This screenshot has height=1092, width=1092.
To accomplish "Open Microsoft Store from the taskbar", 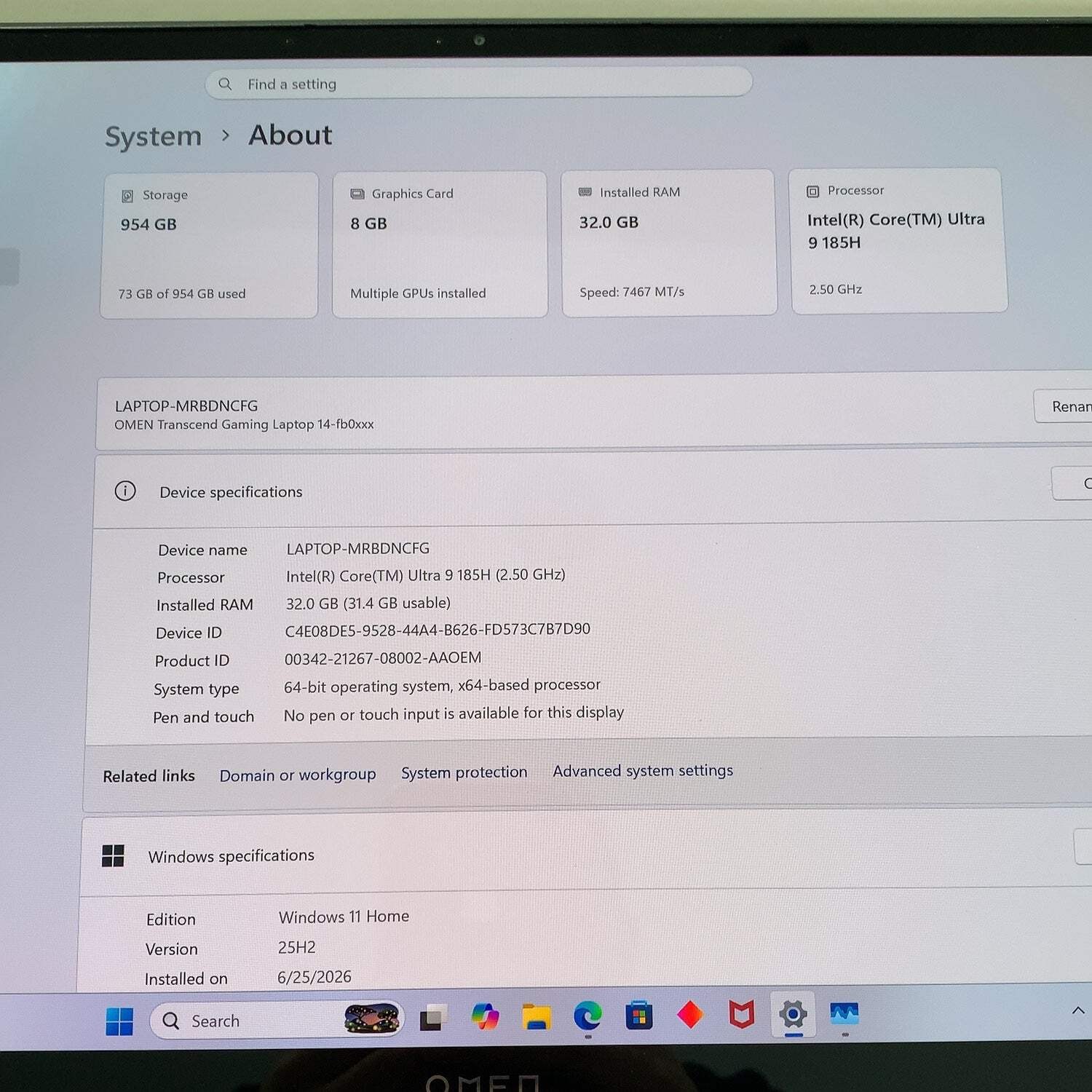I will tap(638, 1016).
